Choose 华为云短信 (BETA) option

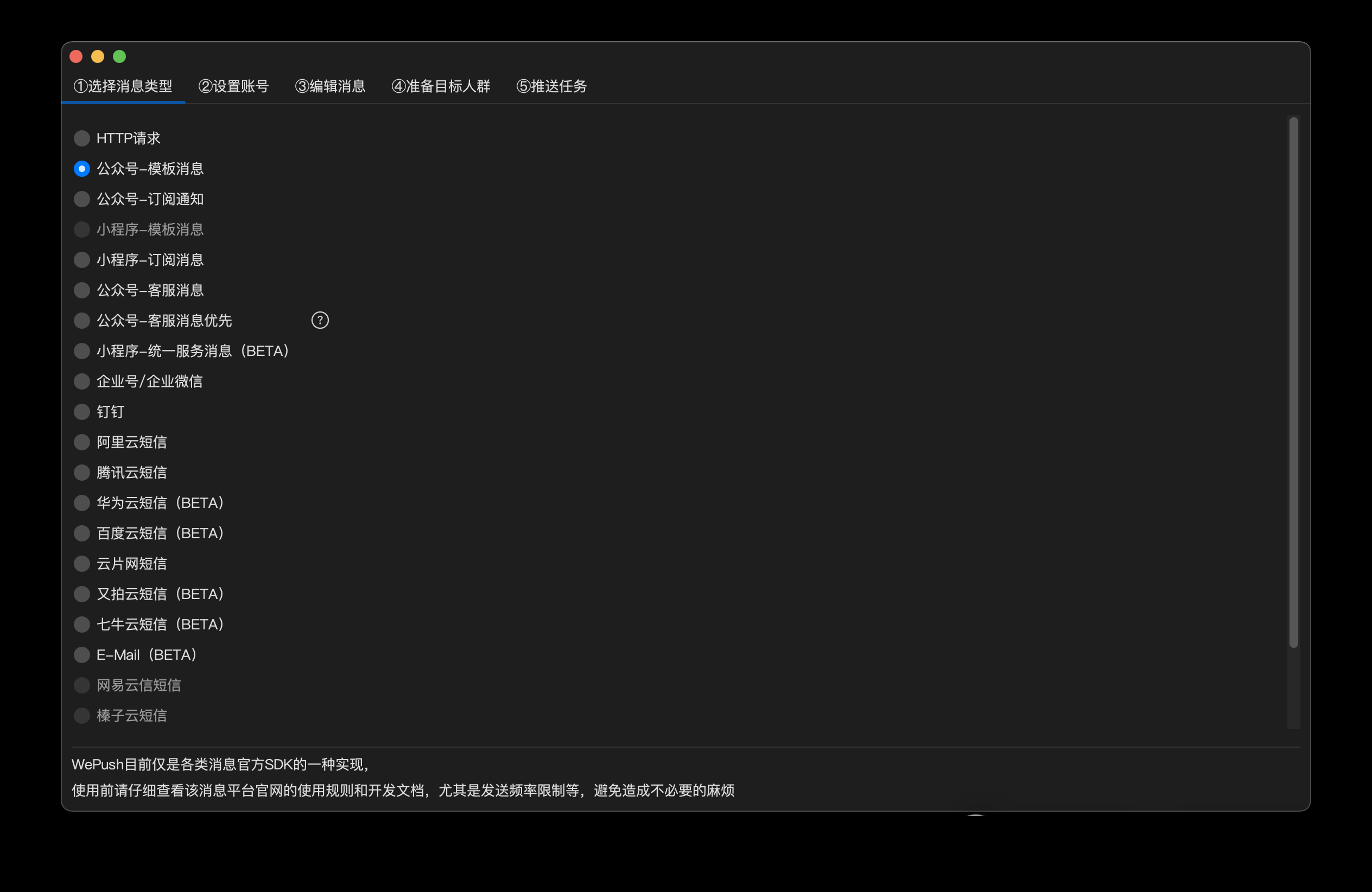pyautogui.click(x=82, y=503)
